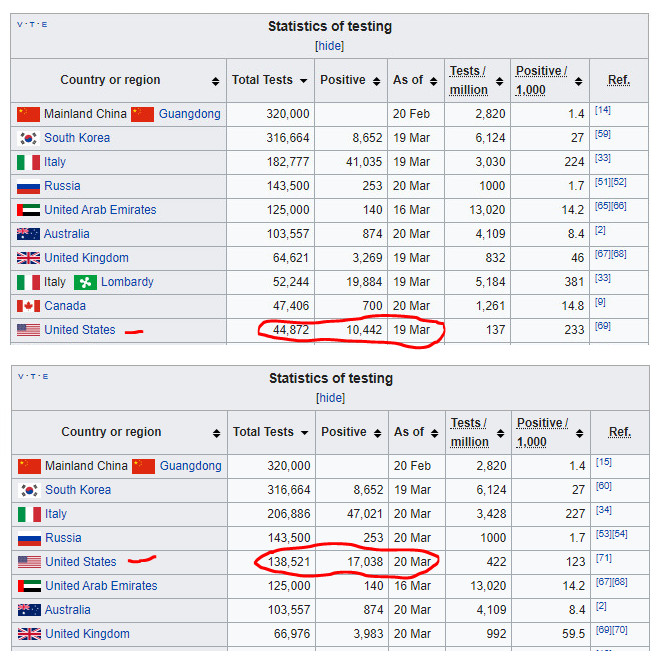The width and height of the screenshot is (659, 668).
Task: Click United Kingdom flag in bottom table
Action: tap(29, 634)
